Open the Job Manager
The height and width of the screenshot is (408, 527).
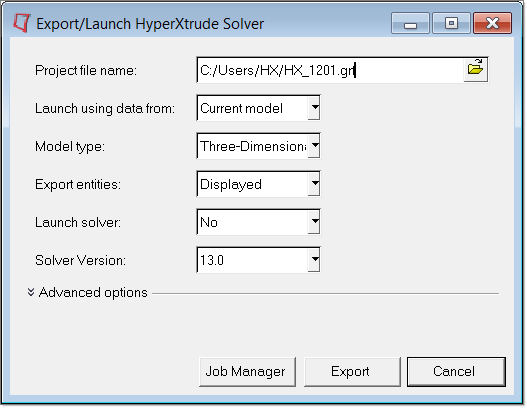click(x=247, y=372)
